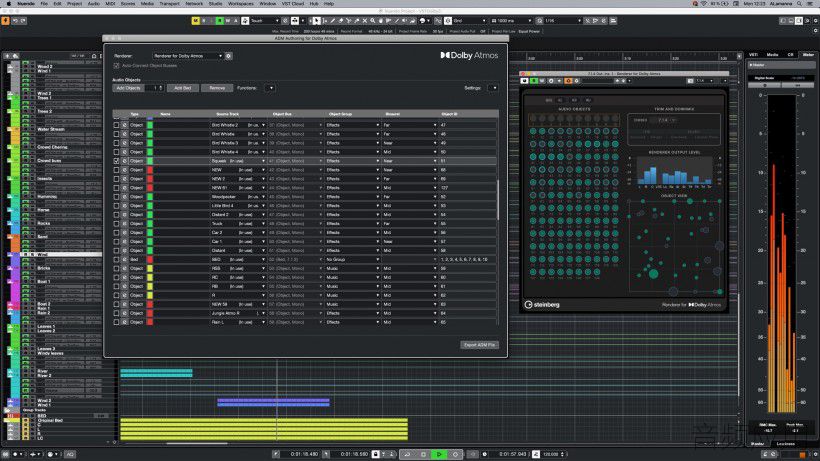Click the setup icon at the toolbar's far right
820x461 pixels.
click(815, 21)
